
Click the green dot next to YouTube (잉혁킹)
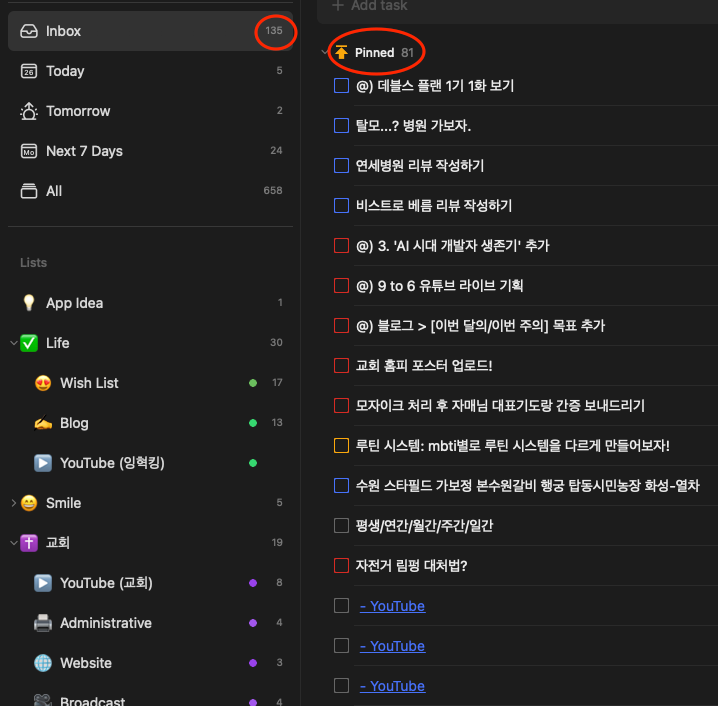coord(253,463)
